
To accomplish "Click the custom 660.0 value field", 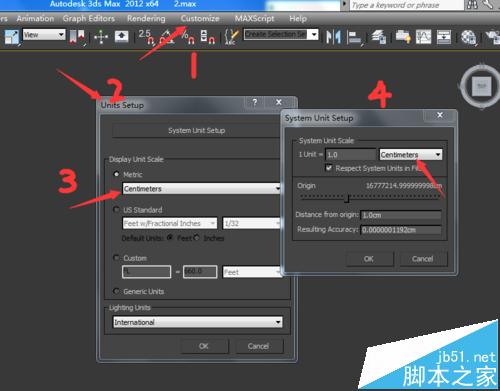I will (x=200, y=272).
